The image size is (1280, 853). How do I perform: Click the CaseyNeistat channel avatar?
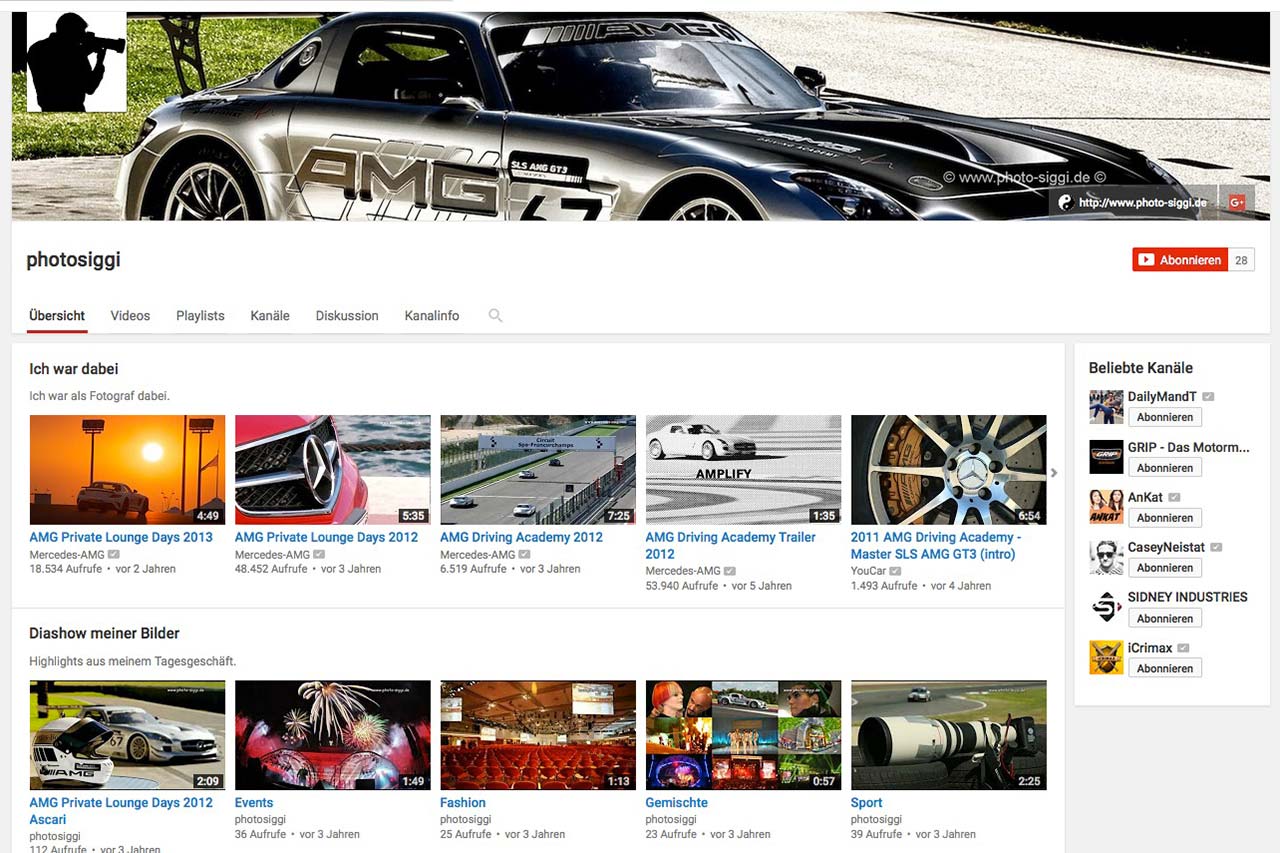pyautogui.click(x=1106, y=557)
